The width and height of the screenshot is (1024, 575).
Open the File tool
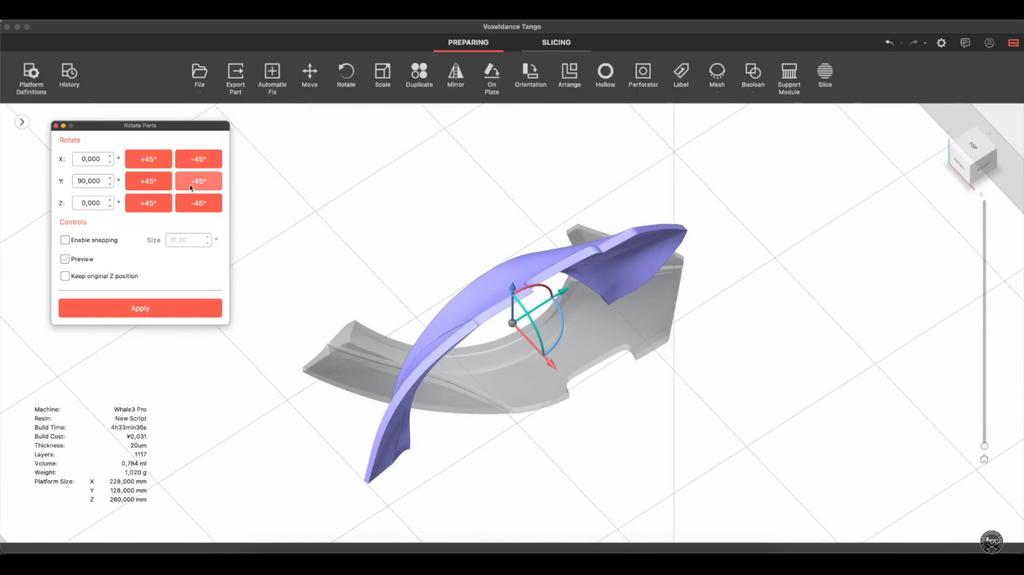tap(199, 75)
